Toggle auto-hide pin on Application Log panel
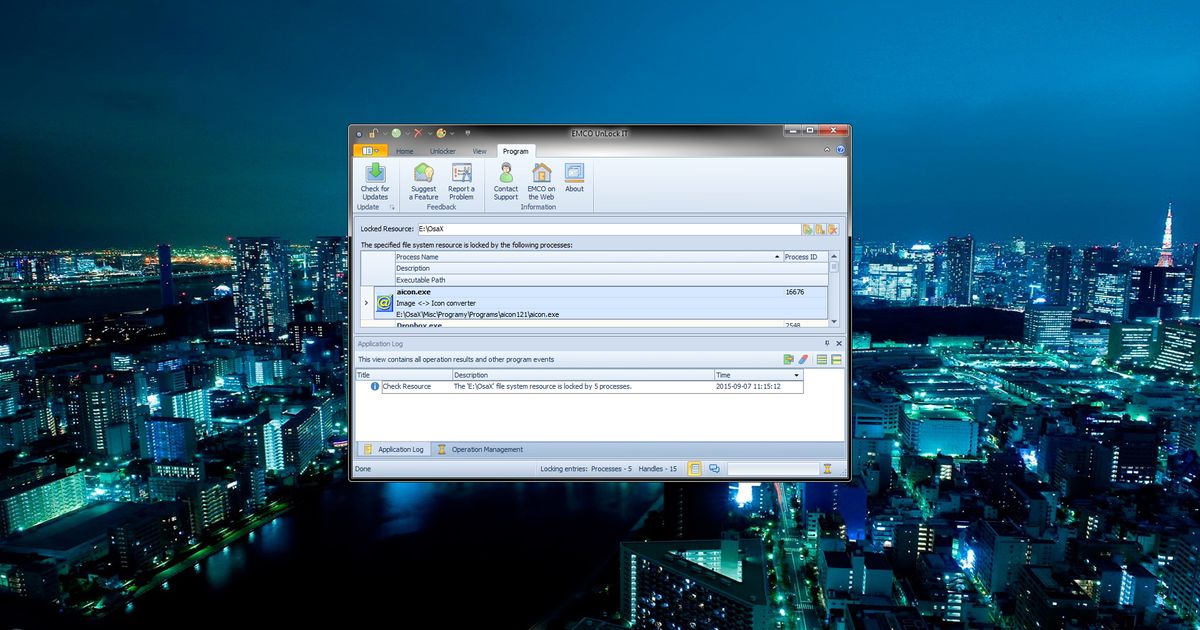Screen dimensions: 1200x630 tap(826, 343)
